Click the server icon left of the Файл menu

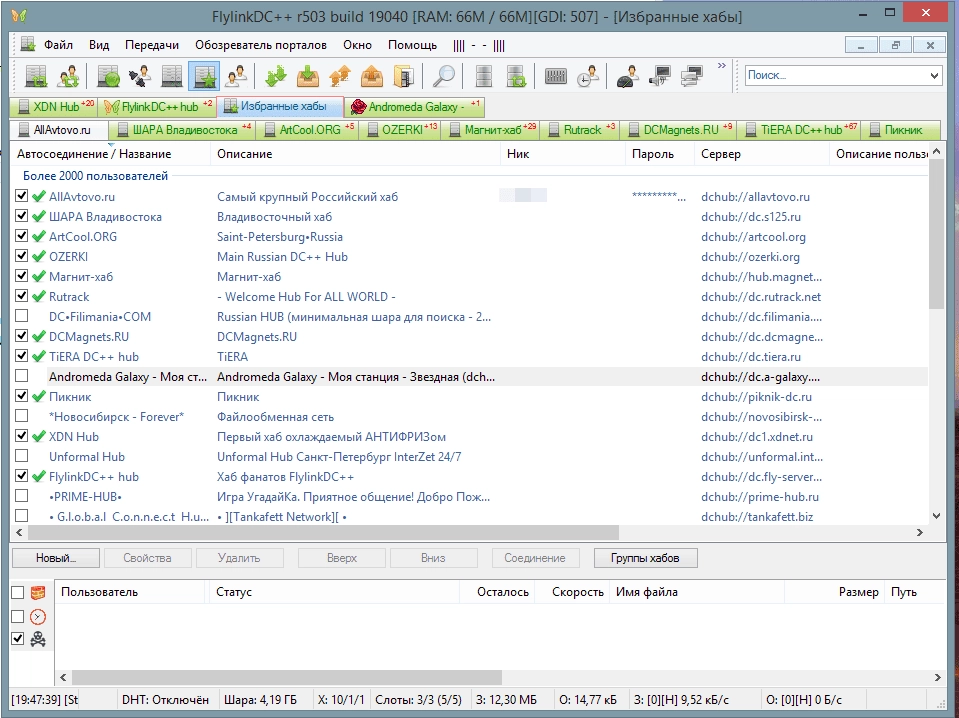point(28,44)
